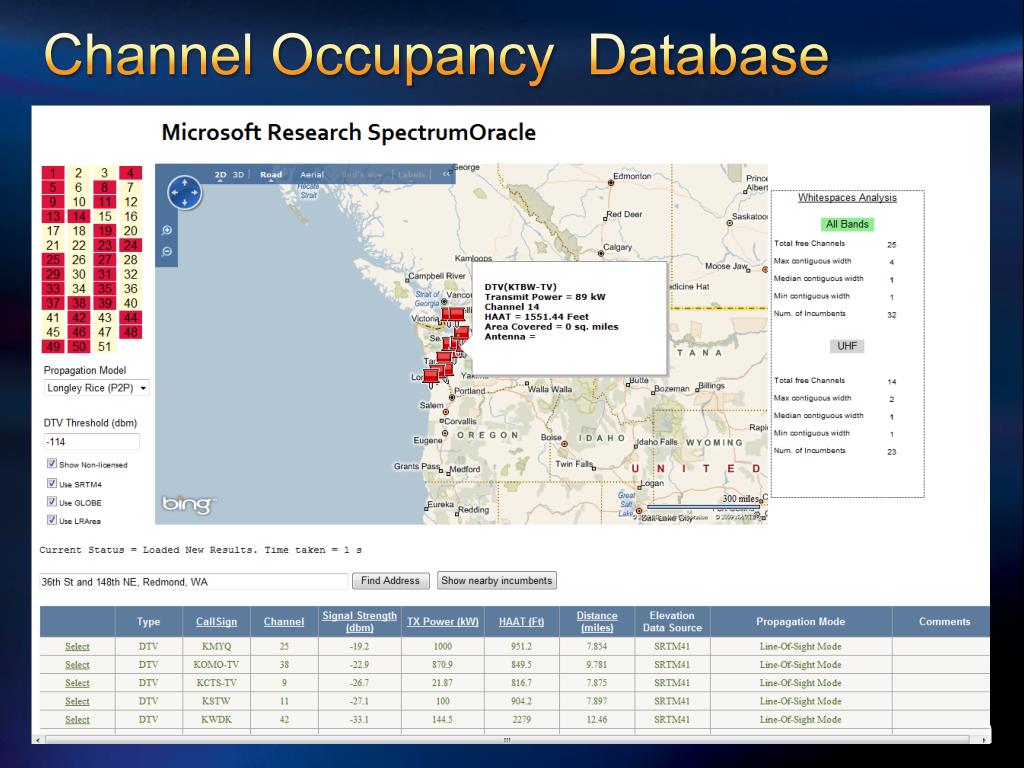The height and width of the screenshot is (768, 1024).
Task: Click Show nearby incumbents button
Action: [497, 581]
